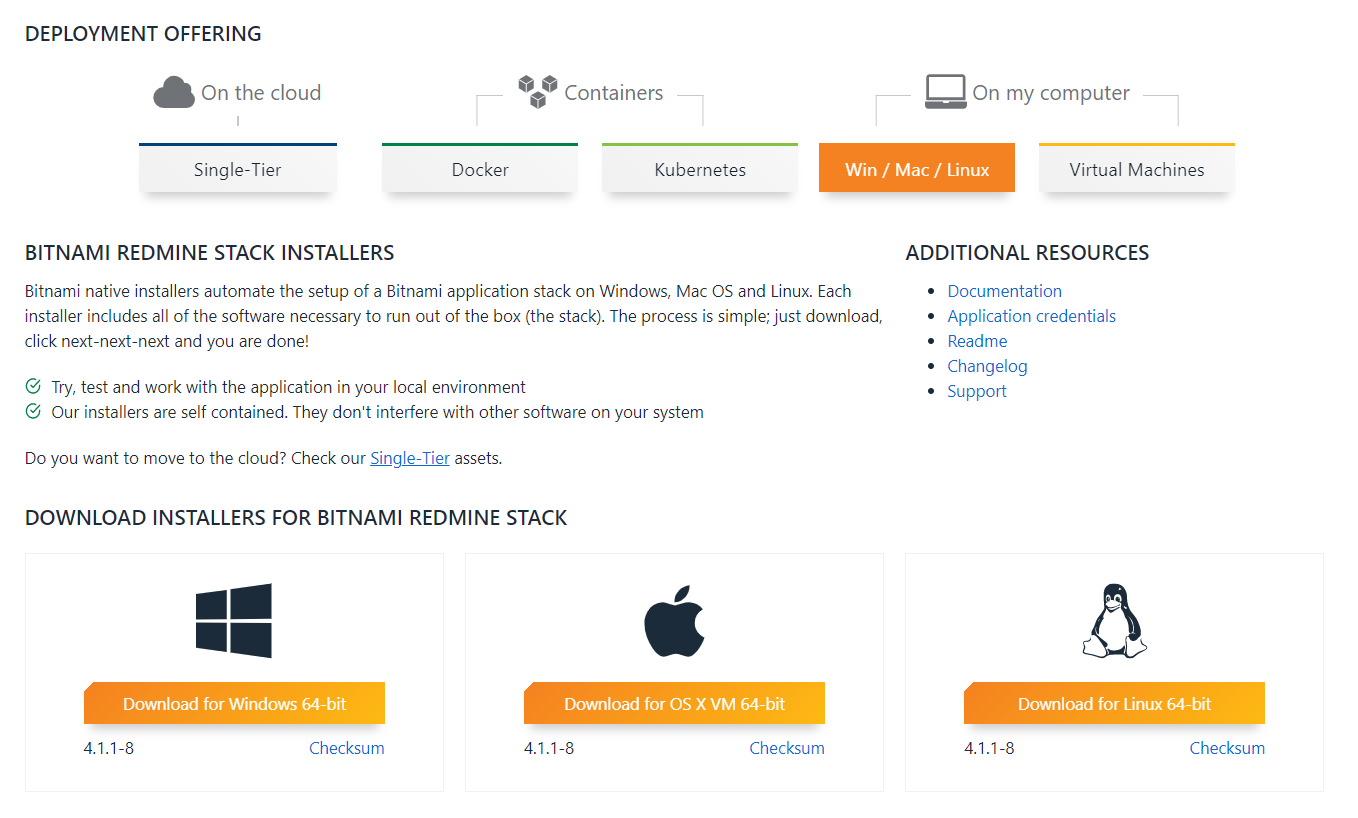The width and height of the screenshot is (1358, 818).
Task: Open the Application credentials page
Action: pos(1031,315)
